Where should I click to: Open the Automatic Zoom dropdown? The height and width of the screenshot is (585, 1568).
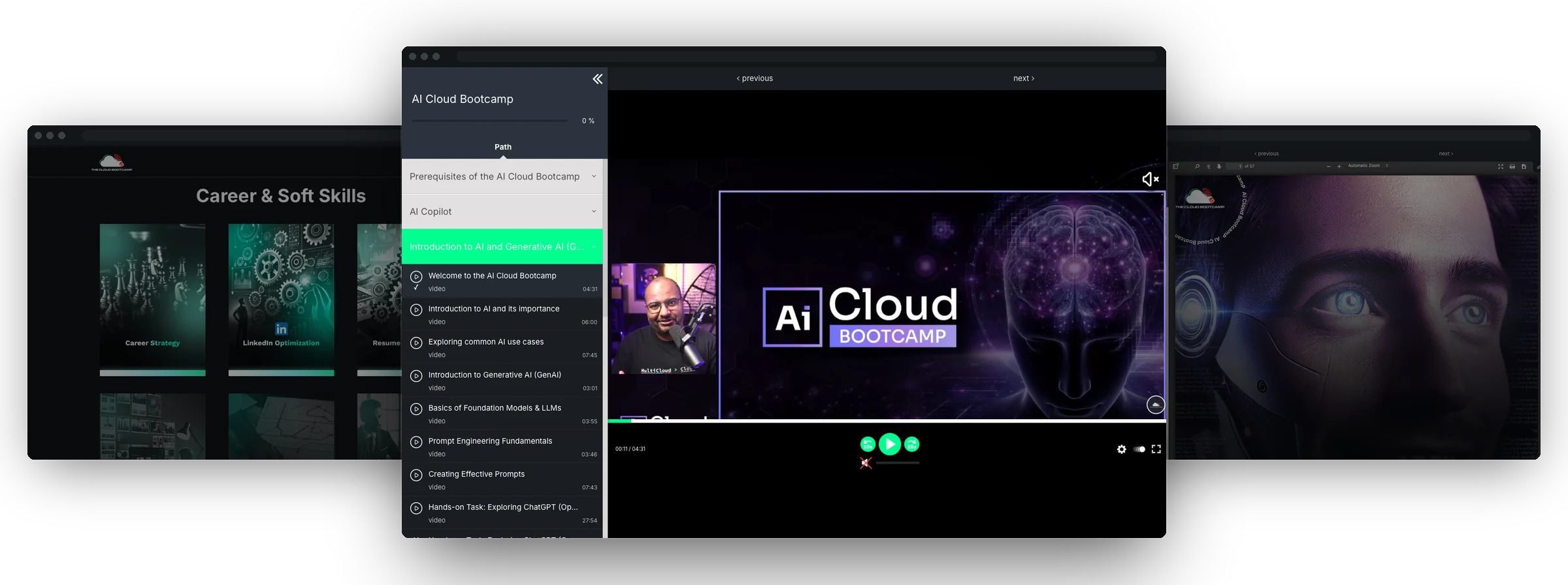[x=1368, y=166]
